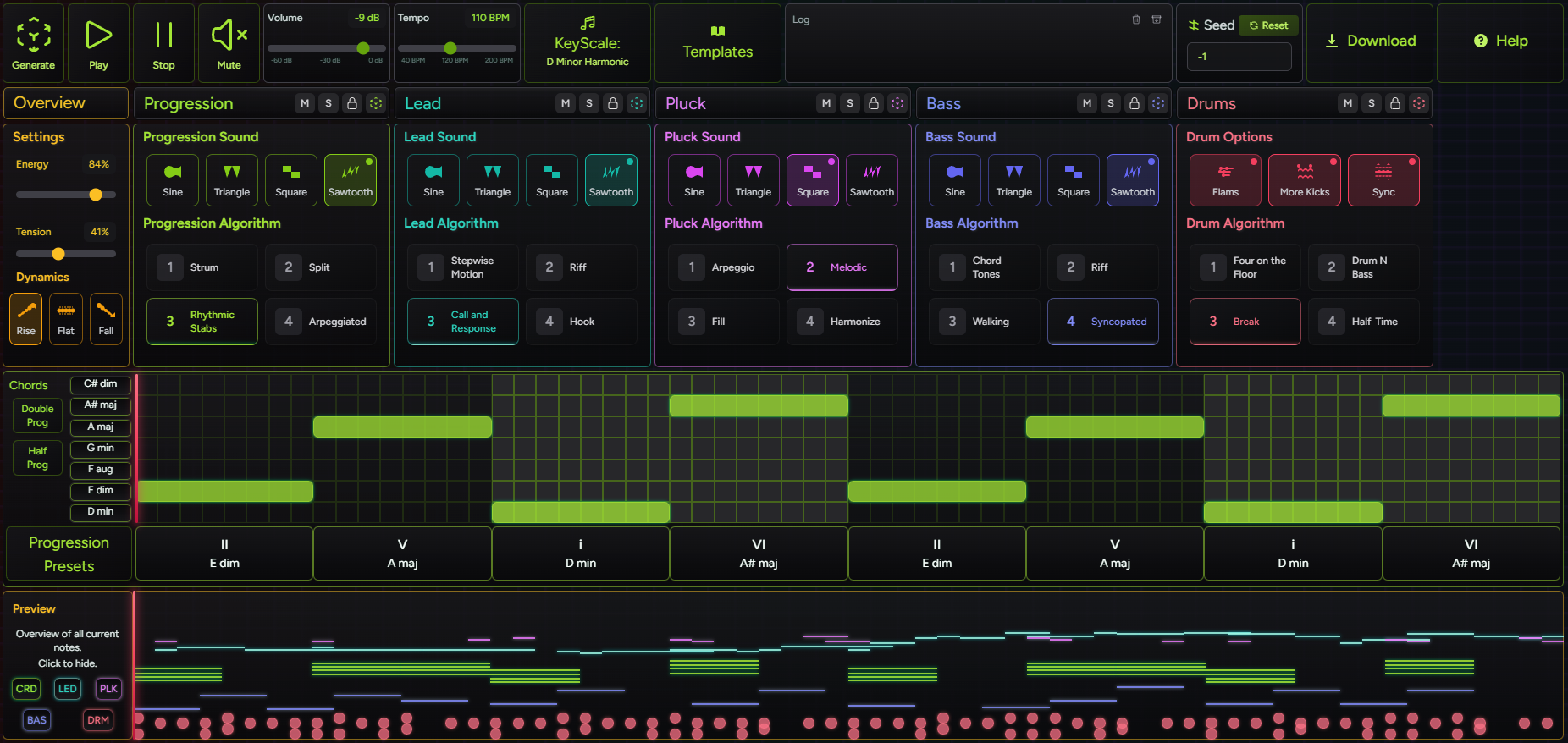Click the Double Prog button
Image resolution: width=1568 pixels, height=743 pixels.
(37, 416)
